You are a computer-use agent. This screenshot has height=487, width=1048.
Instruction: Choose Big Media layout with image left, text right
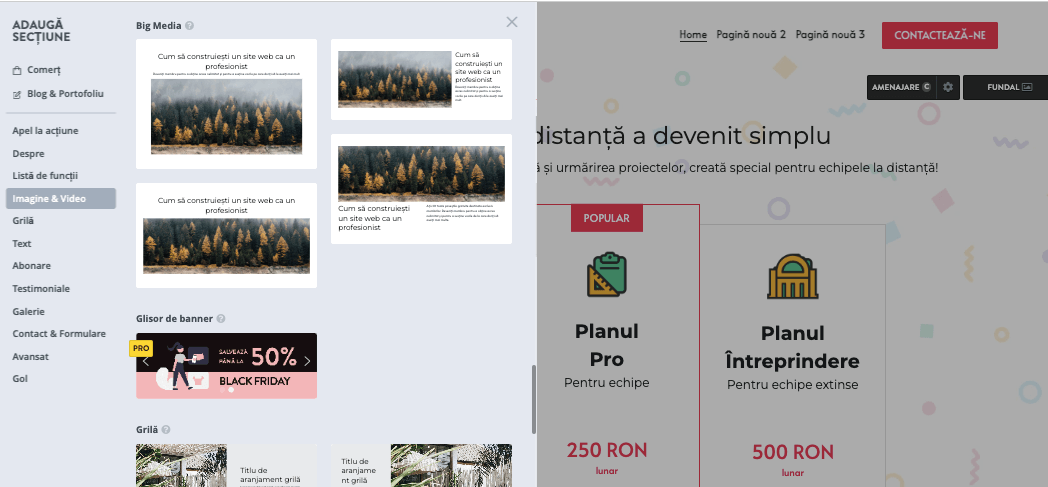pos(422,79)
